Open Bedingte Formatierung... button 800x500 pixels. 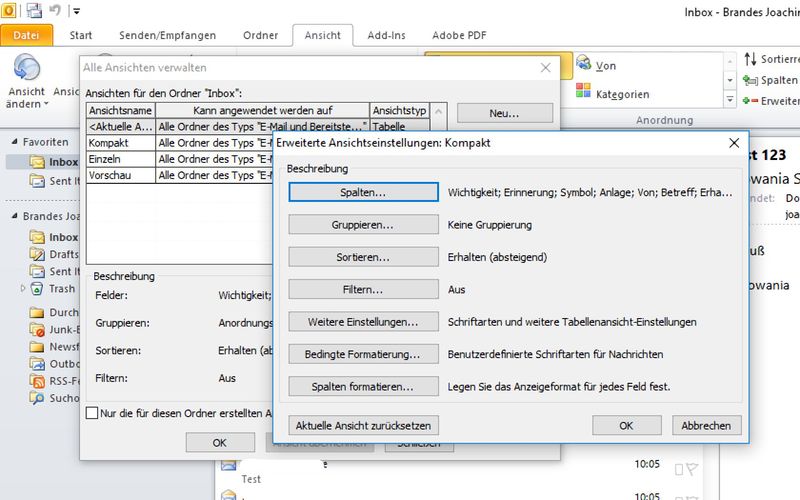click(x=363, y=354)
